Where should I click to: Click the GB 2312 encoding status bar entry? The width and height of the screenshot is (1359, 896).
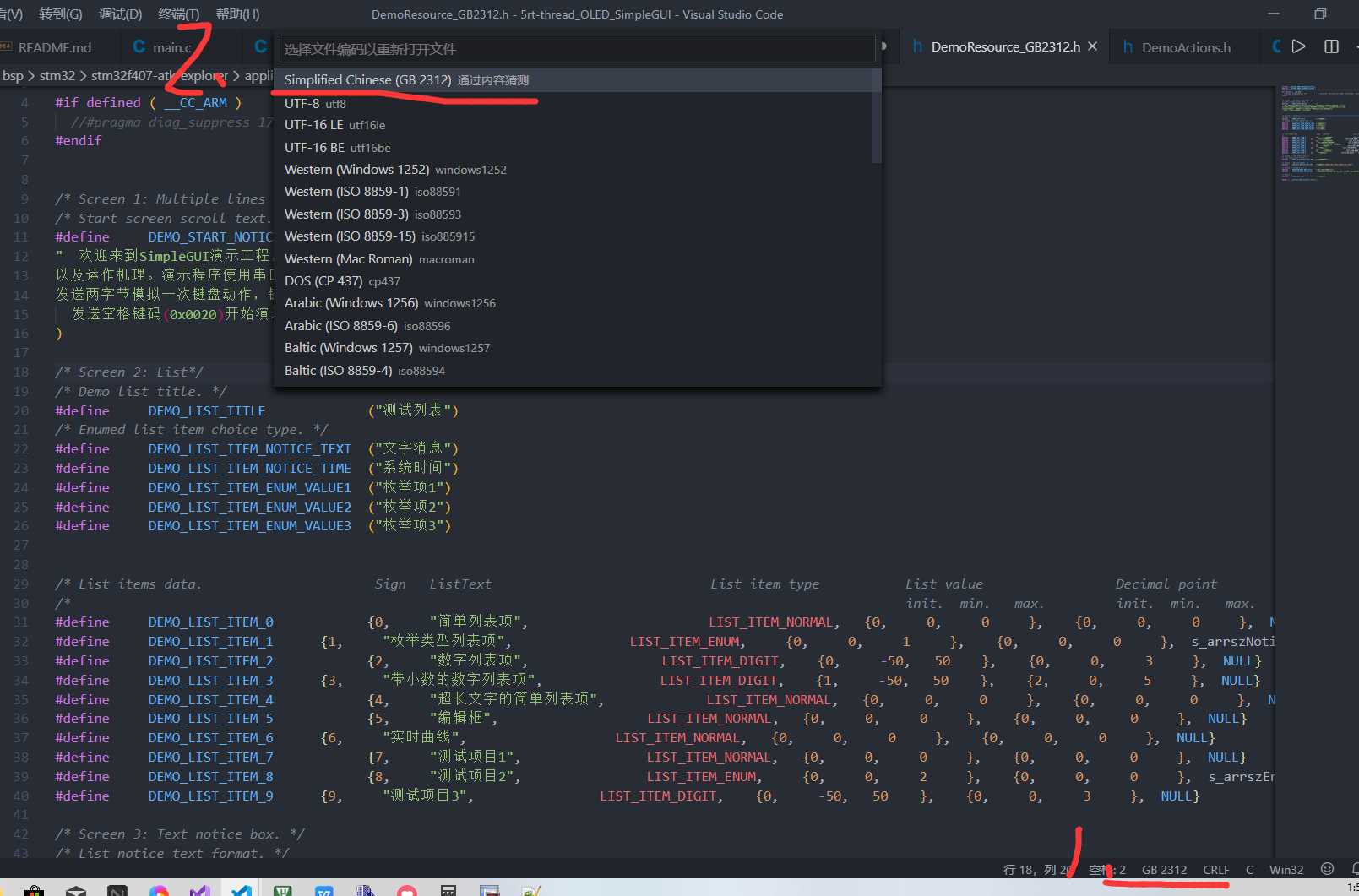pos(1164,870)
